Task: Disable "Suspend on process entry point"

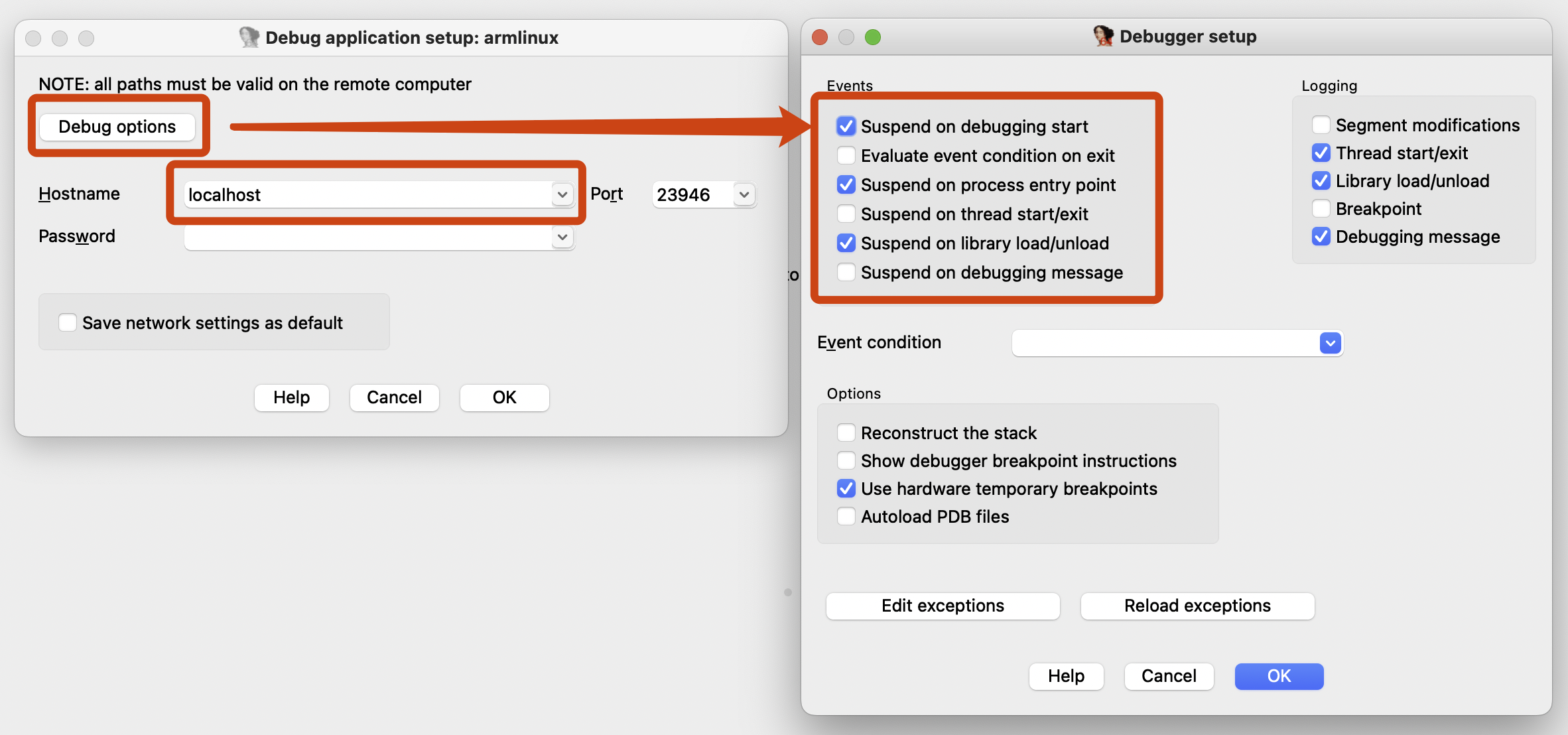Action: [x=846, y=184]
